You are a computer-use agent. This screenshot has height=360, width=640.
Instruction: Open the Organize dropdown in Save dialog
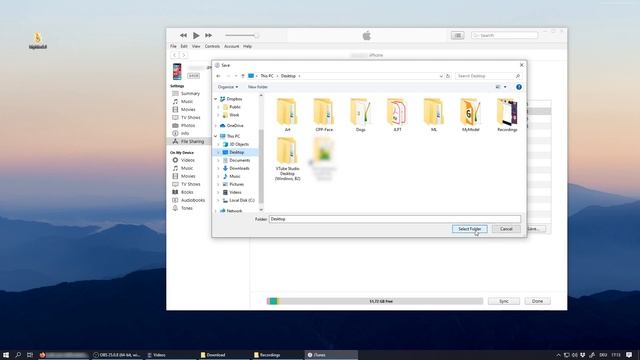pos(228,87)
